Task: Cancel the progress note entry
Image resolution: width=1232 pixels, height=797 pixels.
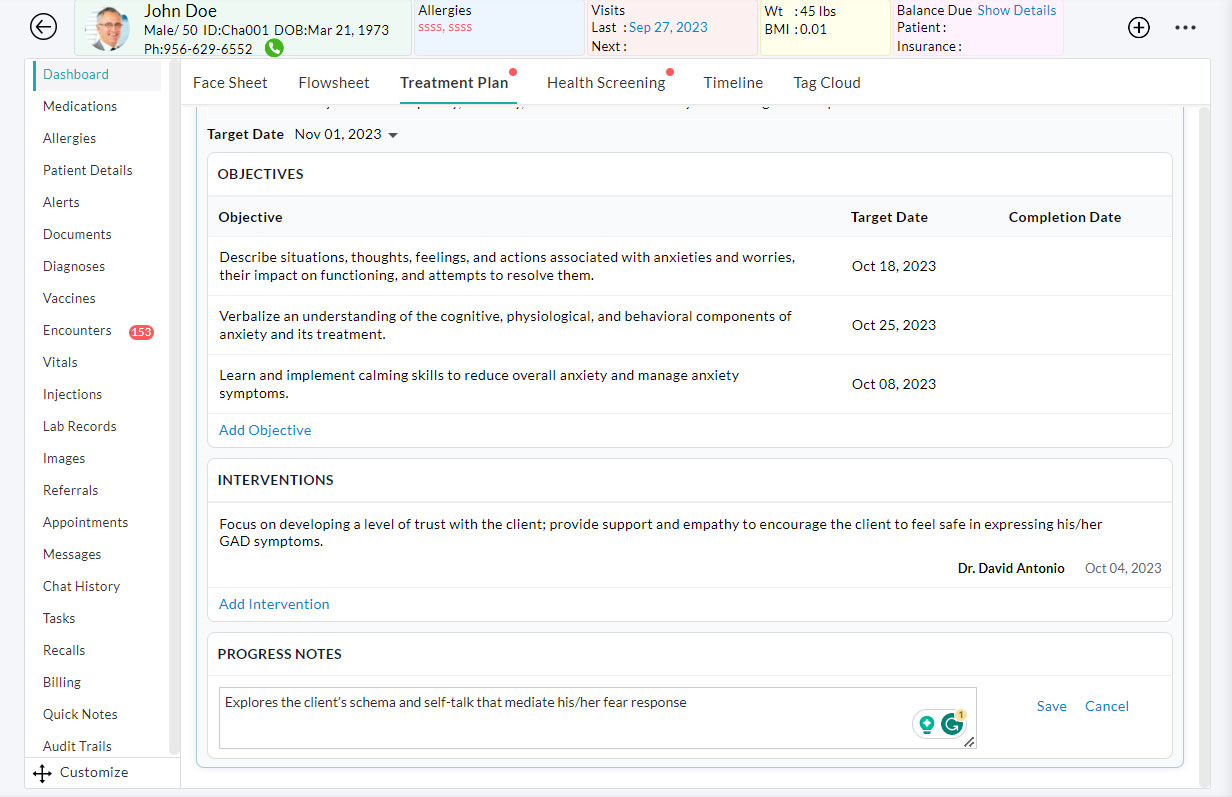Action: click(x=1106, y=706)
